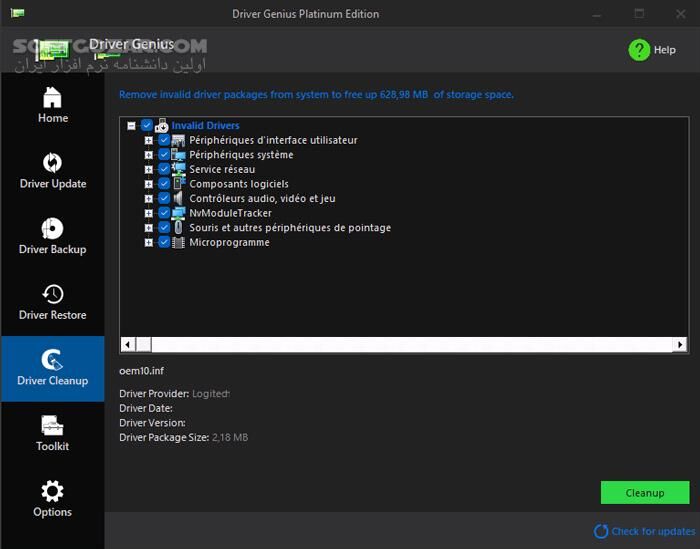Click the green Help question mark icon
This screenshot has height=549, width=700.
pyautogui.click(x=639, y=50)
